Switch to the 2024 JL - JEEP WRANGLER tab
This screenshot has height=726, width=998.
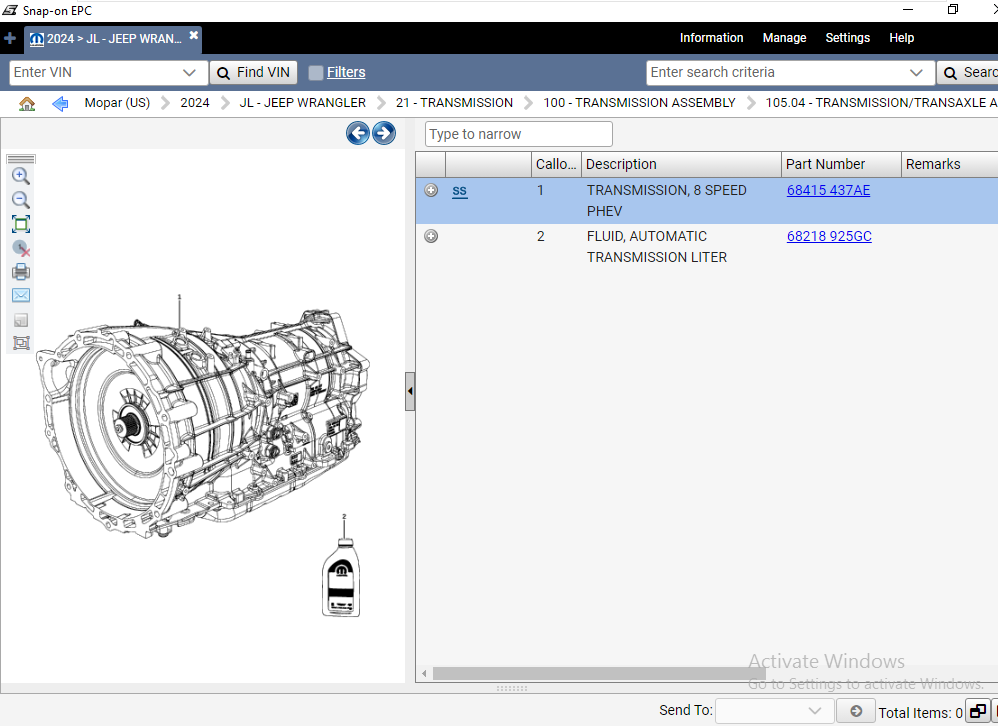[110, 38]
